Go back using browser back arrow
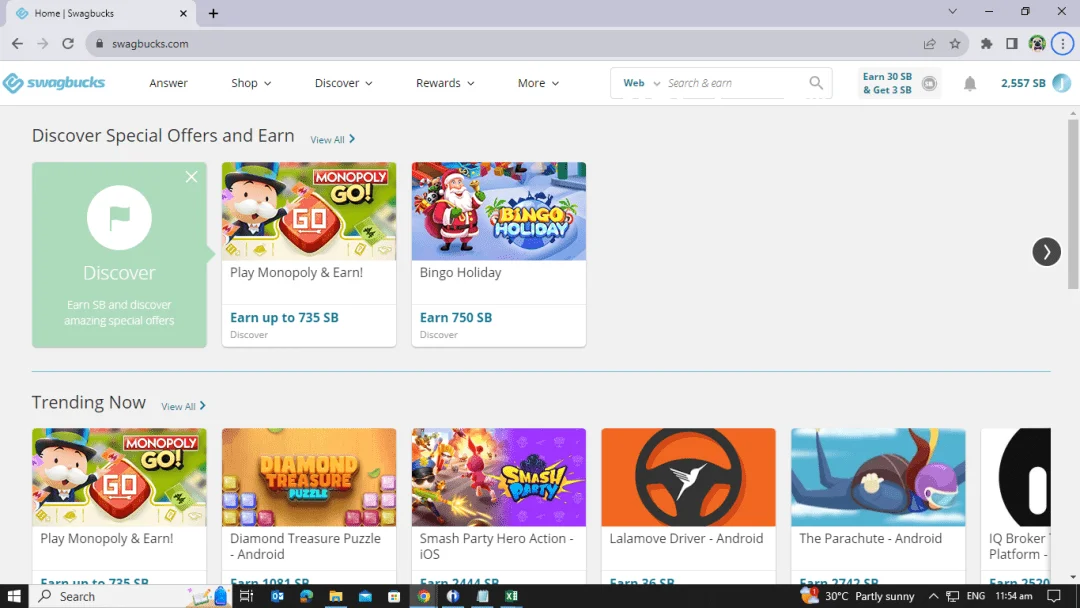This screenshot has width=1080, height=608. point(17,43)
